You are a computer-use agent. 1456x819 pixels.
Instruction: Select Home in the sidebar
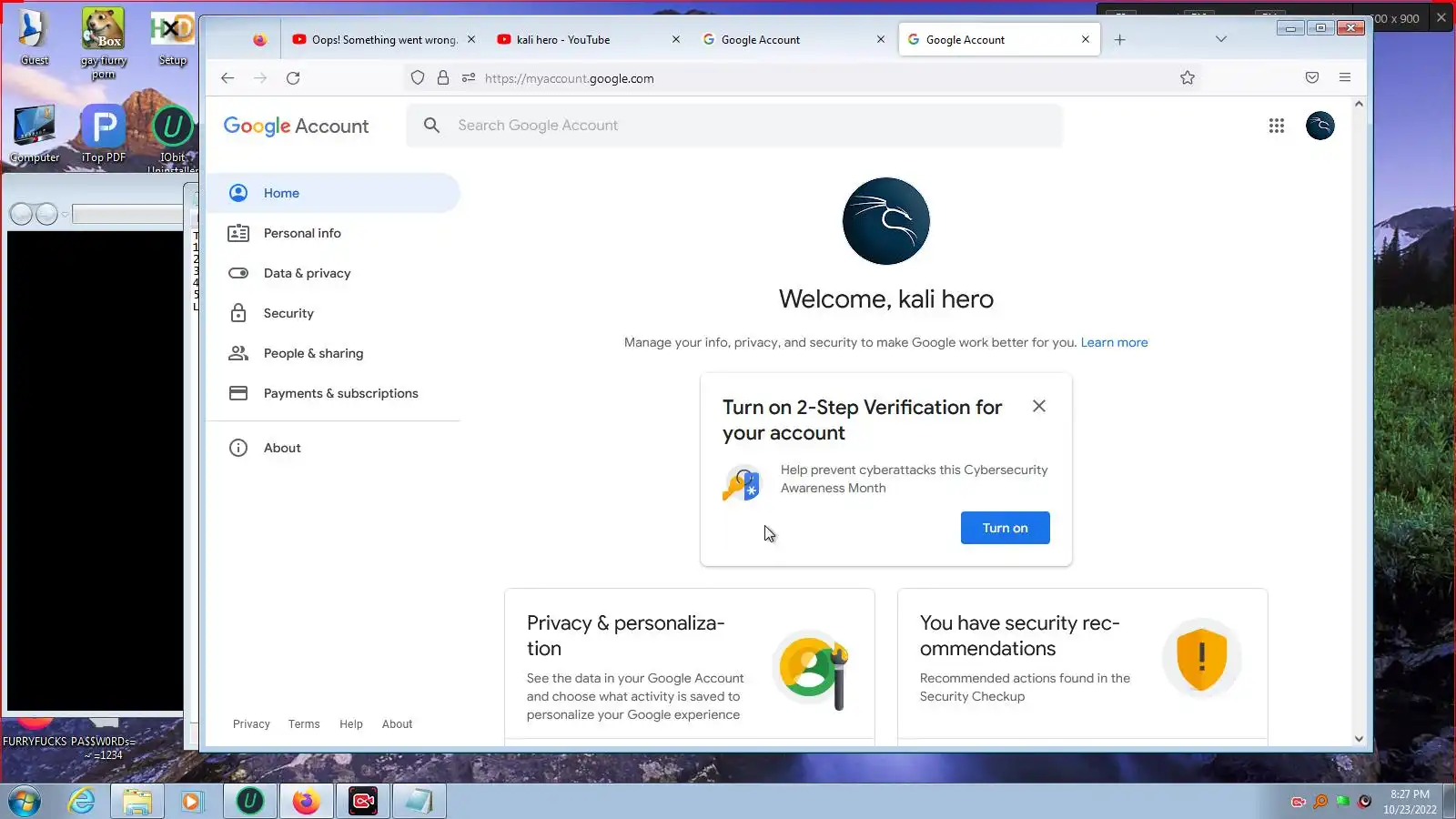333,193
